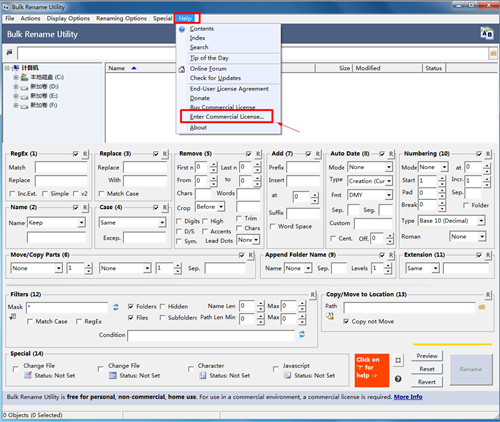Click the refresh icon next to Condition field
This screenshot has width=500, height=422.
pos(302,334)
